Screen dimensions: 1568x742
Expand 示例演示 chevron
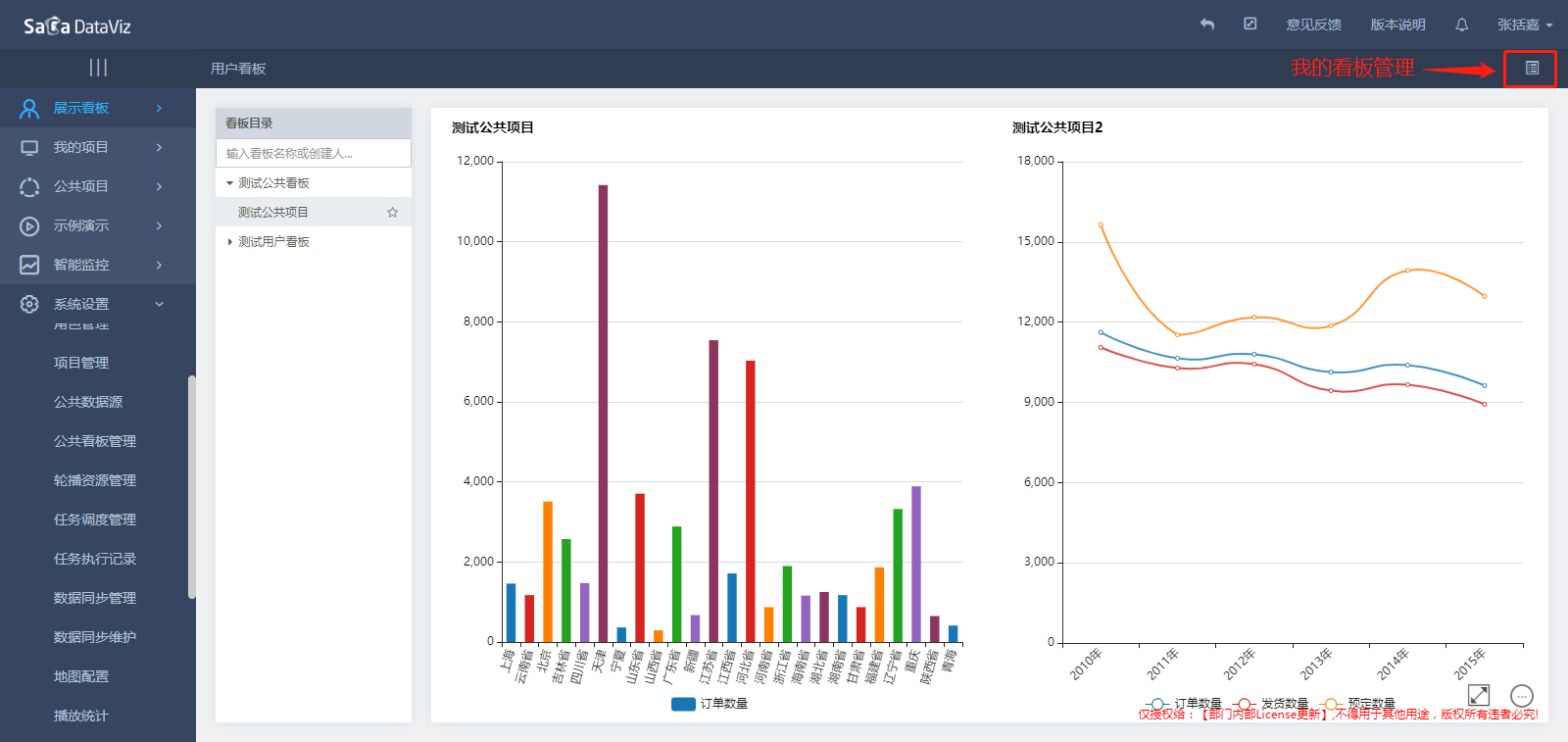159,225
